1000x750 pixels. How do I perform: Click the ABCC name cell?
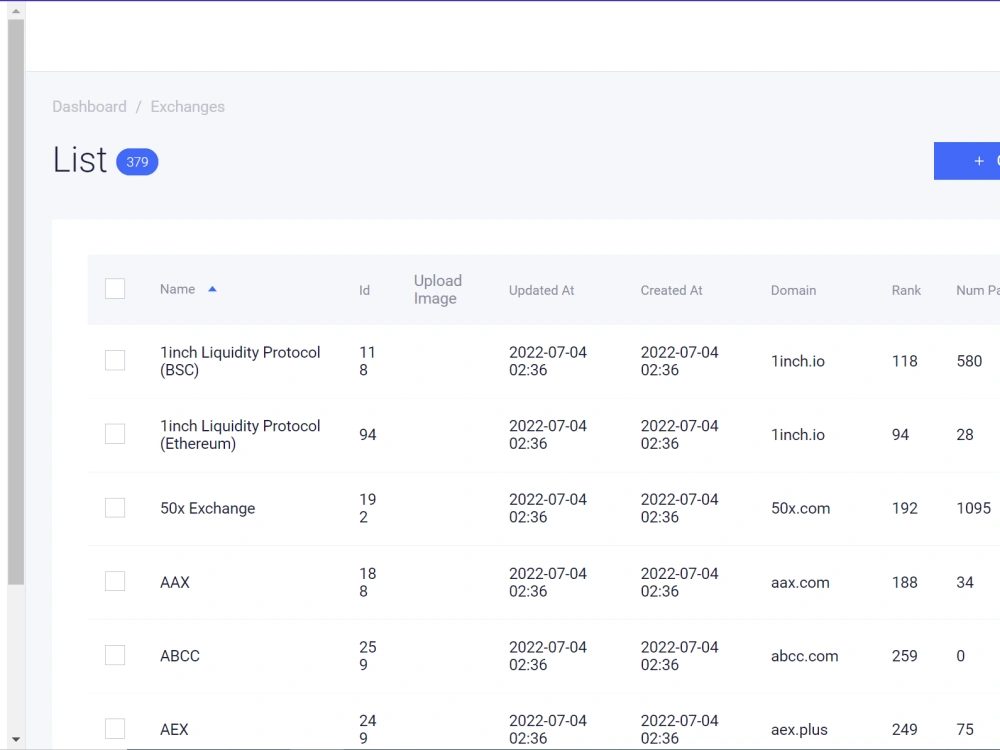click(x=180, y=656)
